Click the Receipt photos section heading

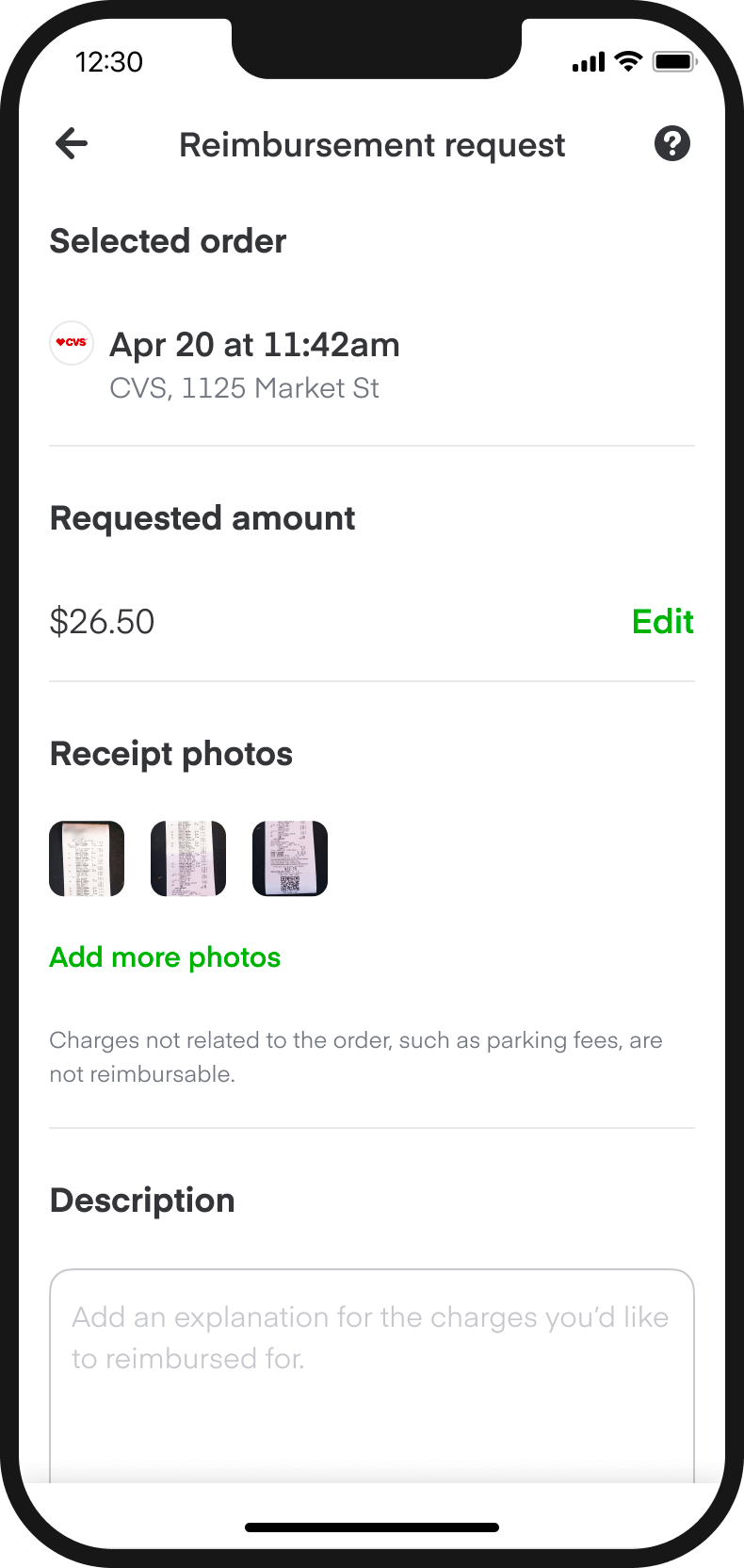[171, 754]
